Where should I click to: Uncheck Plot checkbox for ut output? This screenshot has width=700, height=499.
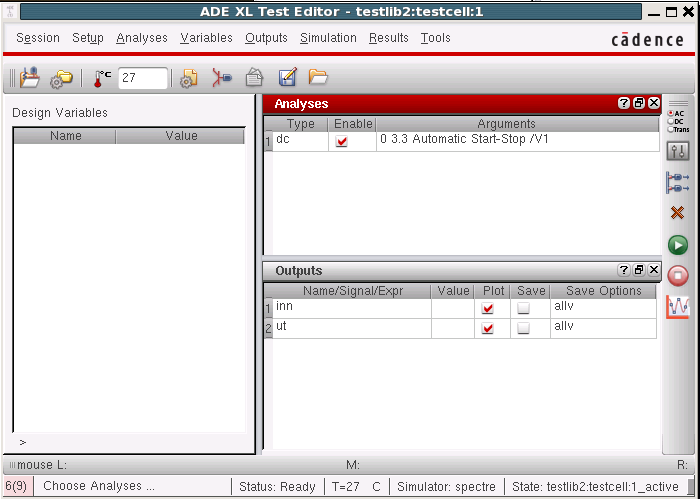tap(488, 328)
